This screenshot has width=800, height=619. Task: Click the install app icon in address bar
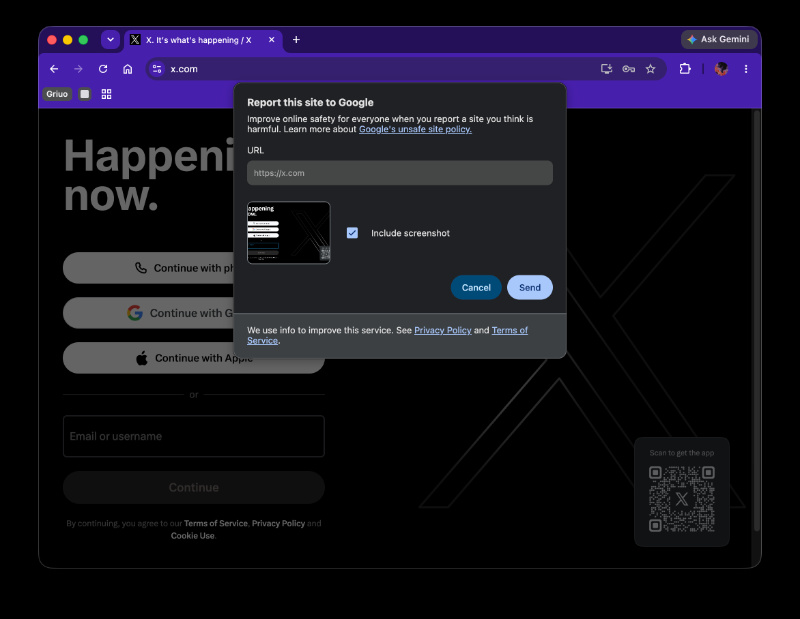tap(606, 69)
